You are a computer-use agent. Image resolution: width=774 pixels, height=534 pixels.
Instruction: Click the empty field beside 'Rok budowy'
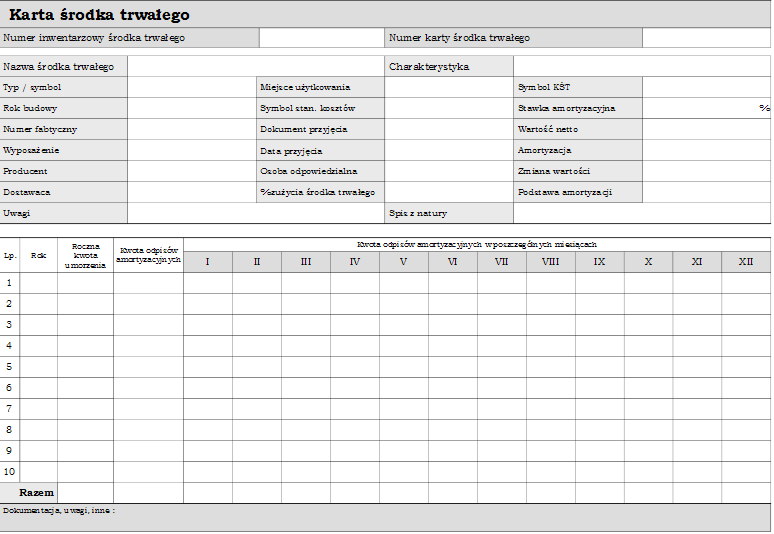[192, 108]
